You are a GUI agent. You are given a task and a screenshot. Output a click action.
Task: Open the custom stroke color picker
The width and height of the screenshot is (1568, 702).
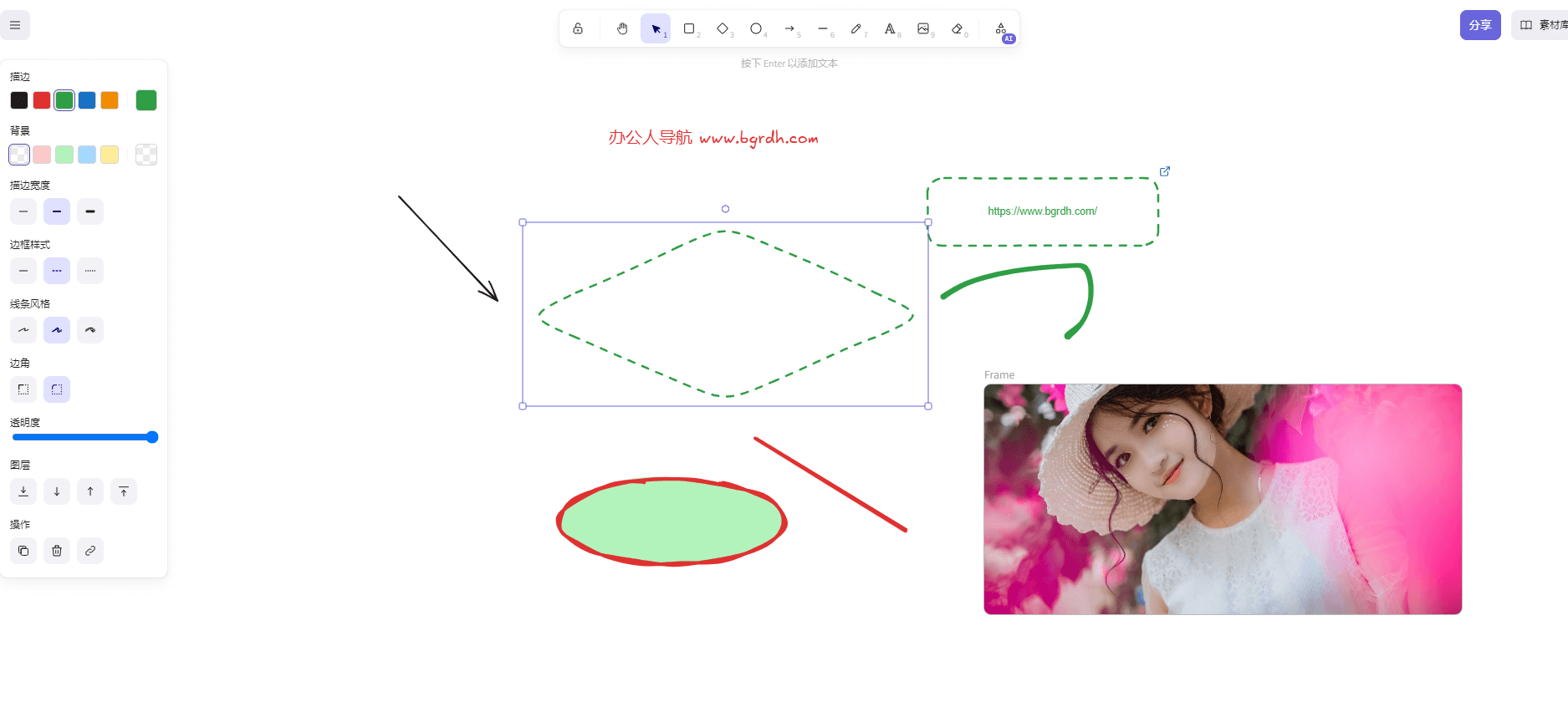tap(146, 100)
